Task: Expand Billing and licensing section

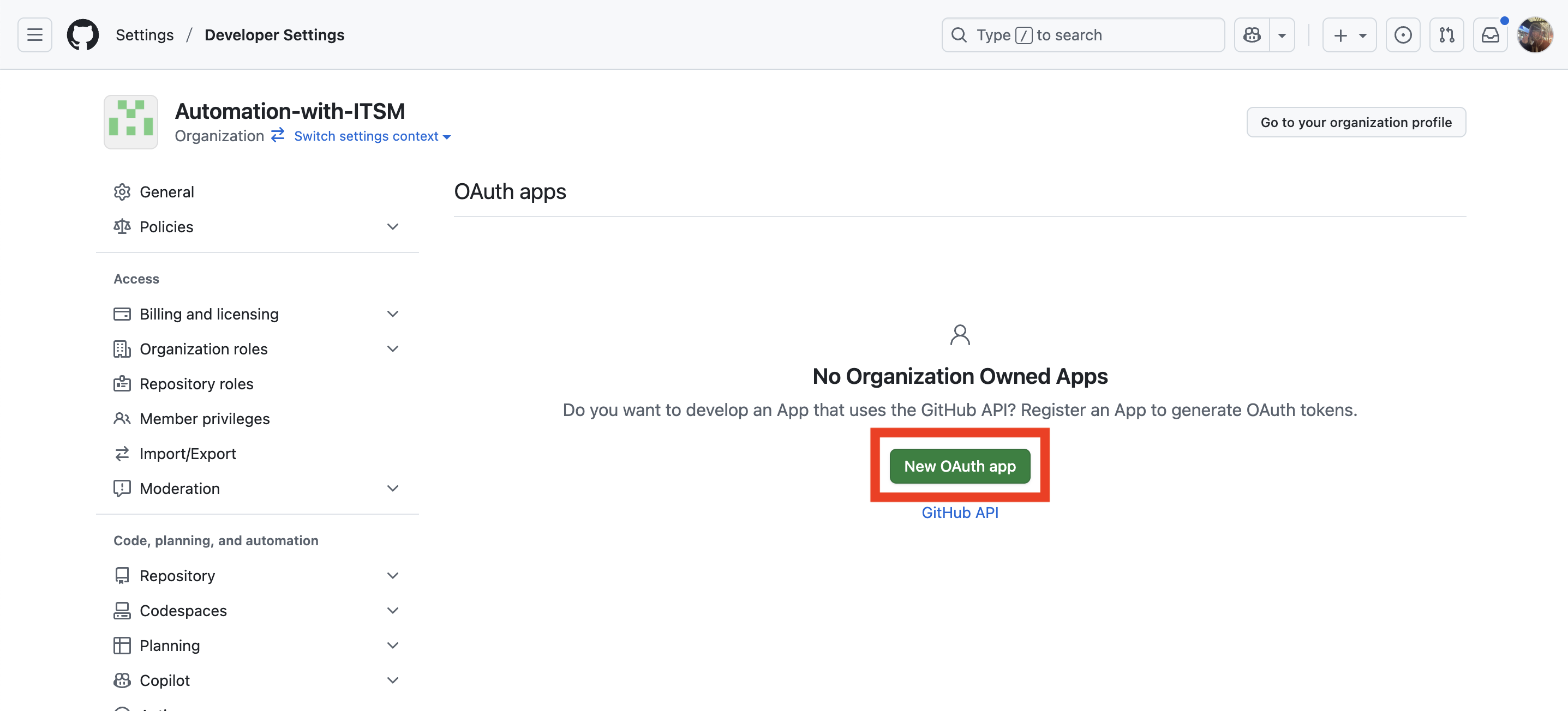Action: coord(393,314)
